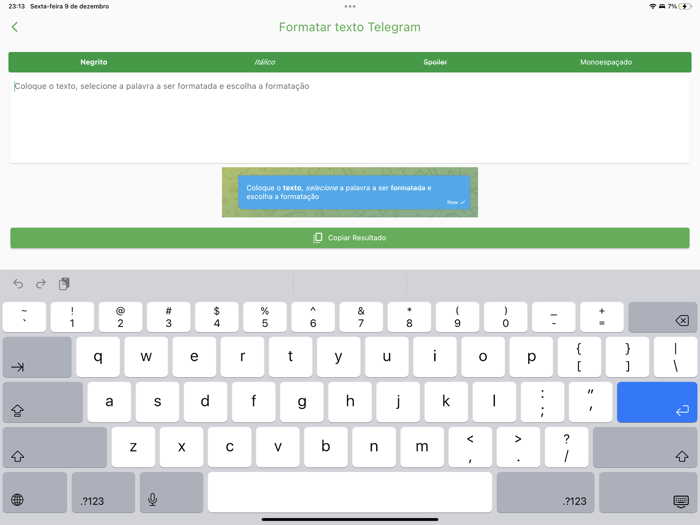Tap the b key
The width and height of the screenshot is (700, 525).
(x=326, y=447)
